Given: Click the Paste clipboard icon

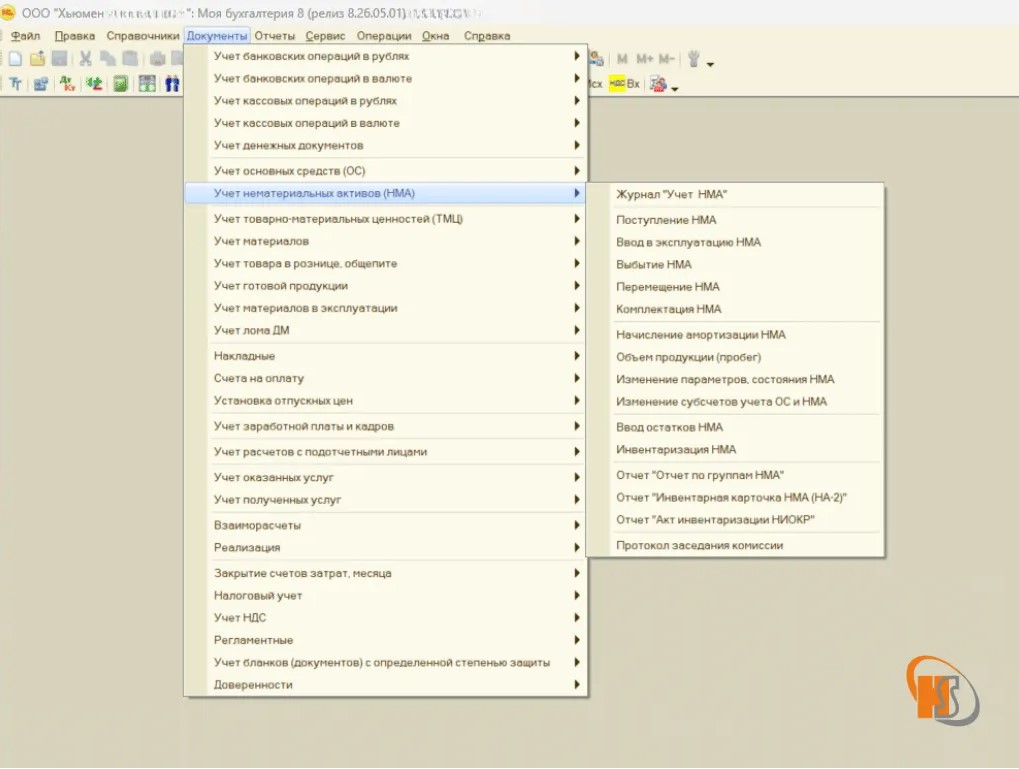Looking at the screenshot, I should pyautogui.click(x=130, y=59).
